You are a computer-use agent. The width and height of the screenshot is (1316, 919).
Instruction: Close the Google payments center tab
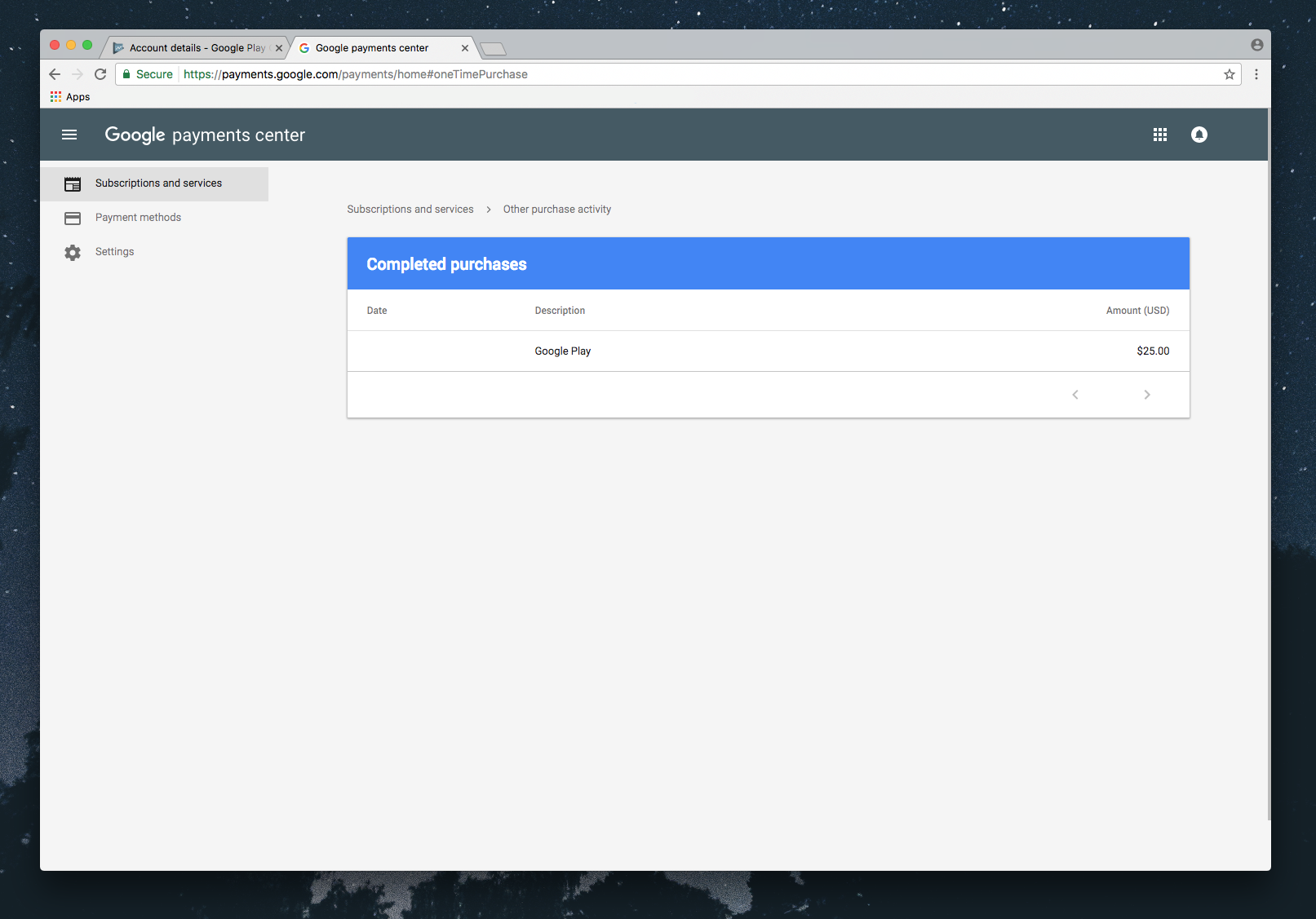pyautogui.click(x=465, y=48)
